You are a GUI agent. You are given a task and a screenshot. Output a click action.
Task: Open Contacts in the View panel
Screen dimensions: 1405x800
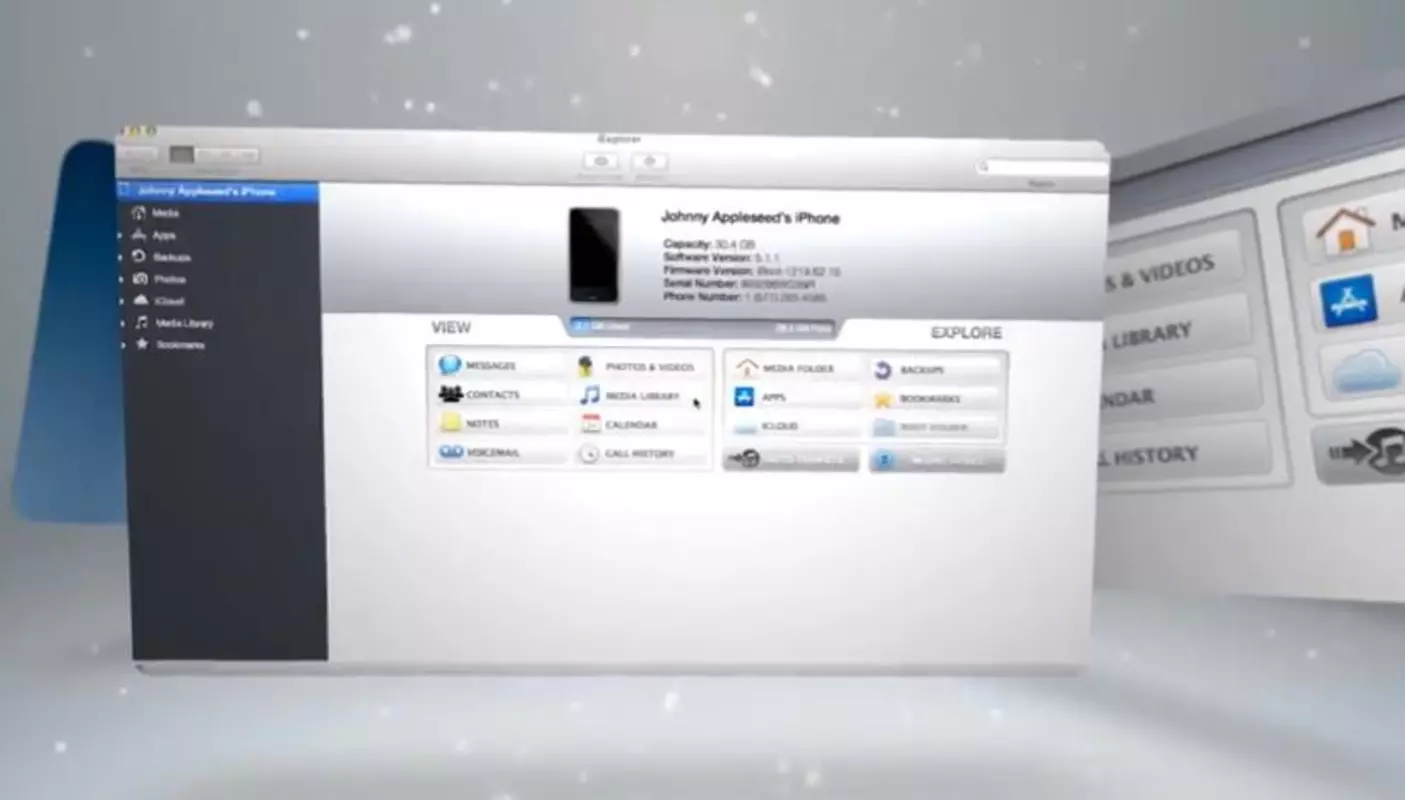click(500, 395)
